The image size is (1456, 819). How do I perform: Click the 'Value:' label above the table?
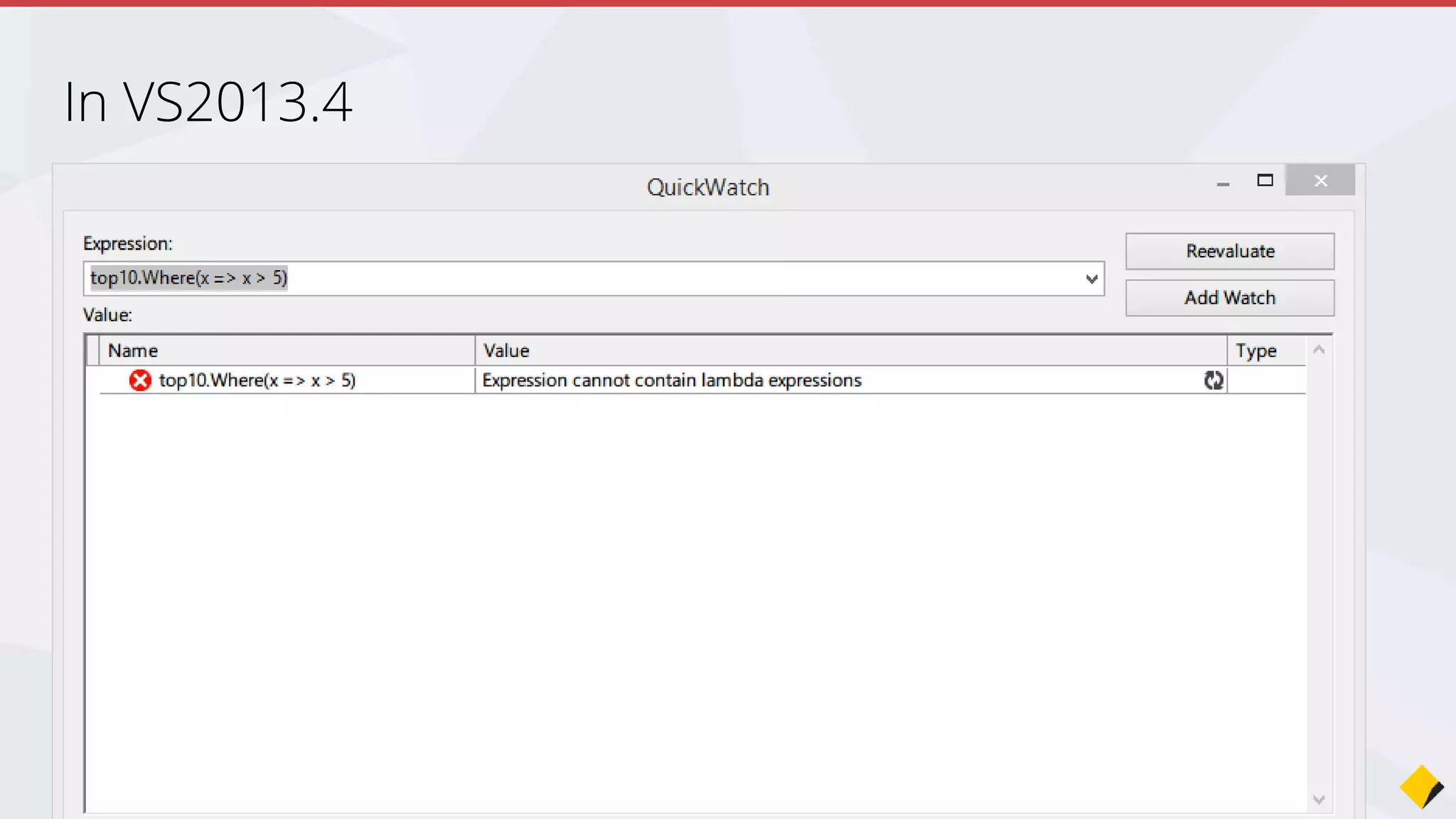pos(107,315)
